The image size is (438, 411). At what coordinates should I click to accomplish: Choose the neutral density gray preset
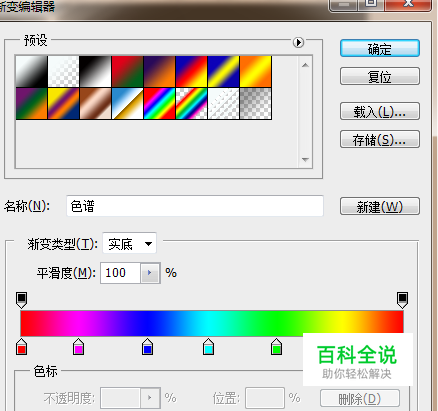[256, 103]
